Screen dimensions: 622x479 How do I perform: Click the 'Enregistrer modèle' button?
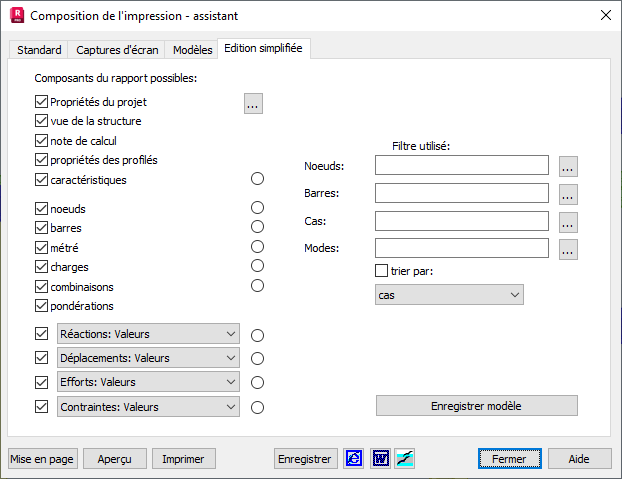click(x=476, y=406)
